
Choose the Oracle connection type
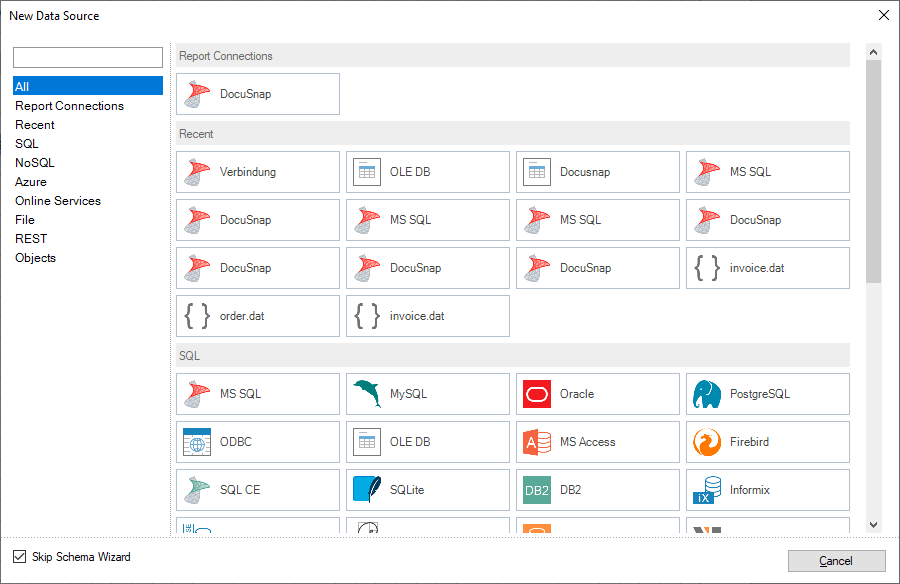coord(598,394)
